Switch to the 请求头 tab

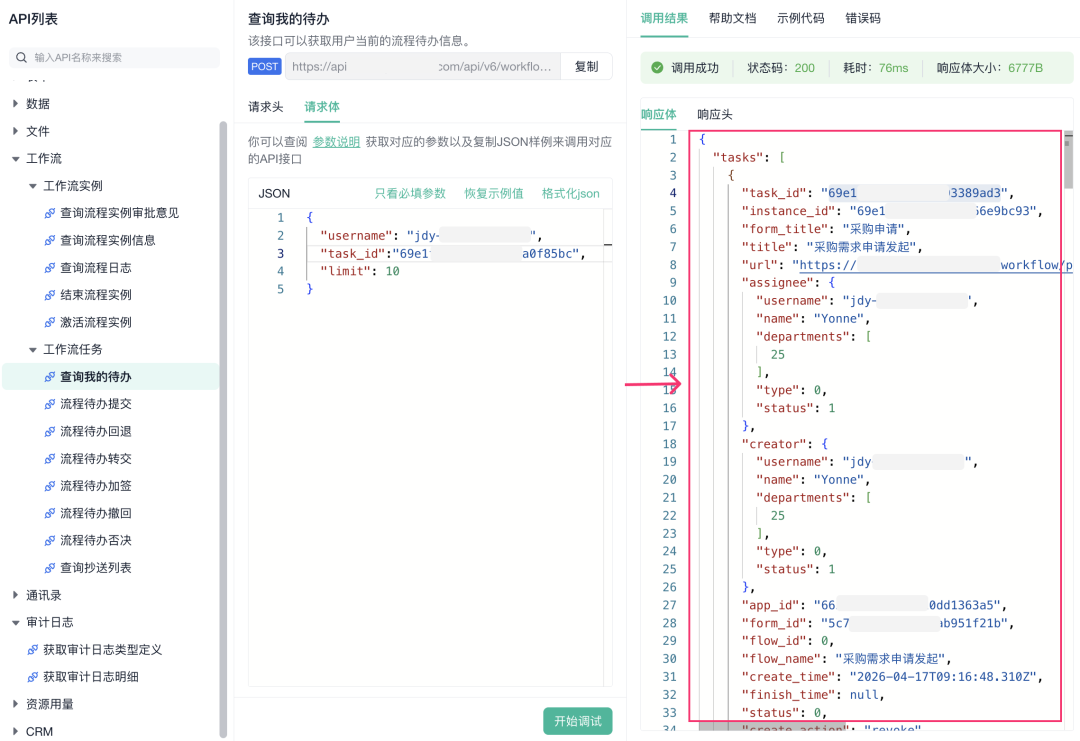click(265, 107)
